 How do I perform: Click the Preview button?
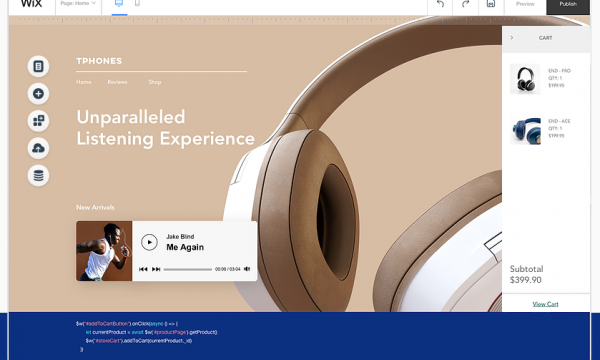525,4
